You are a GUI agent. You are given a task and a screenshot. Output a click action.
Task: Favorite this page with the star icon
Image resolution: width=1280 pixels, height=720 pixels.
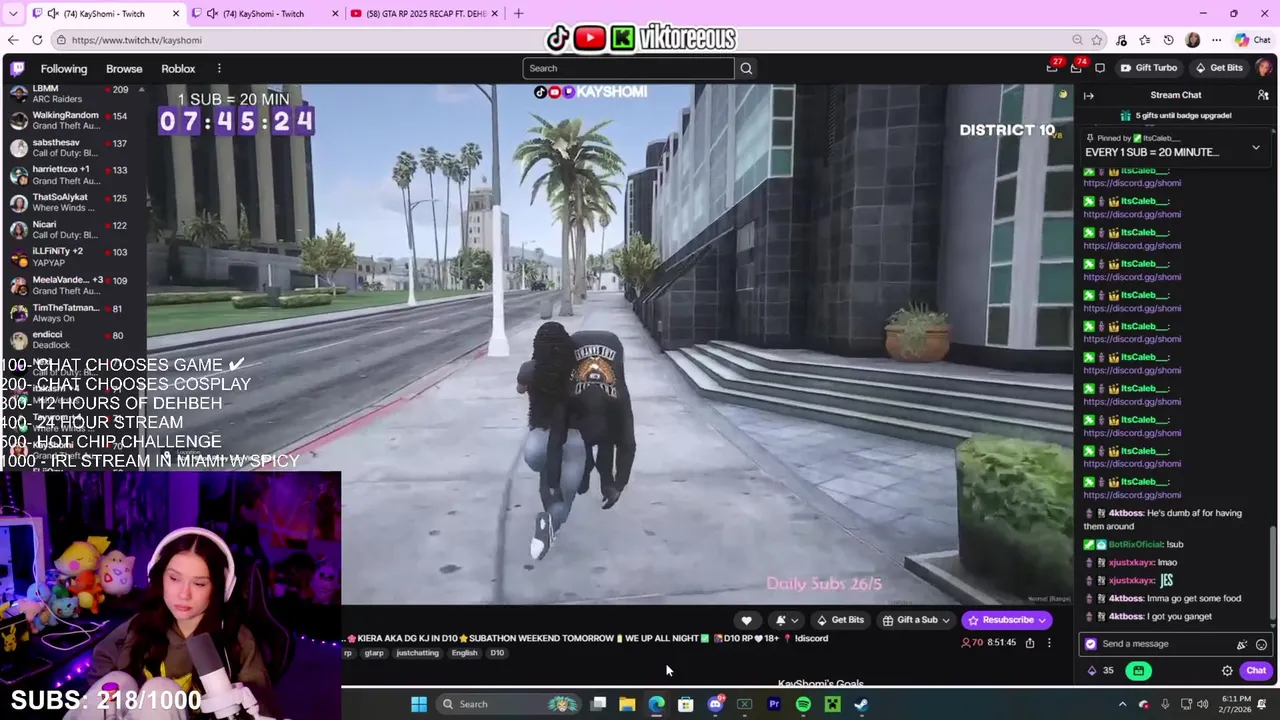click(x=1097, y=40)
